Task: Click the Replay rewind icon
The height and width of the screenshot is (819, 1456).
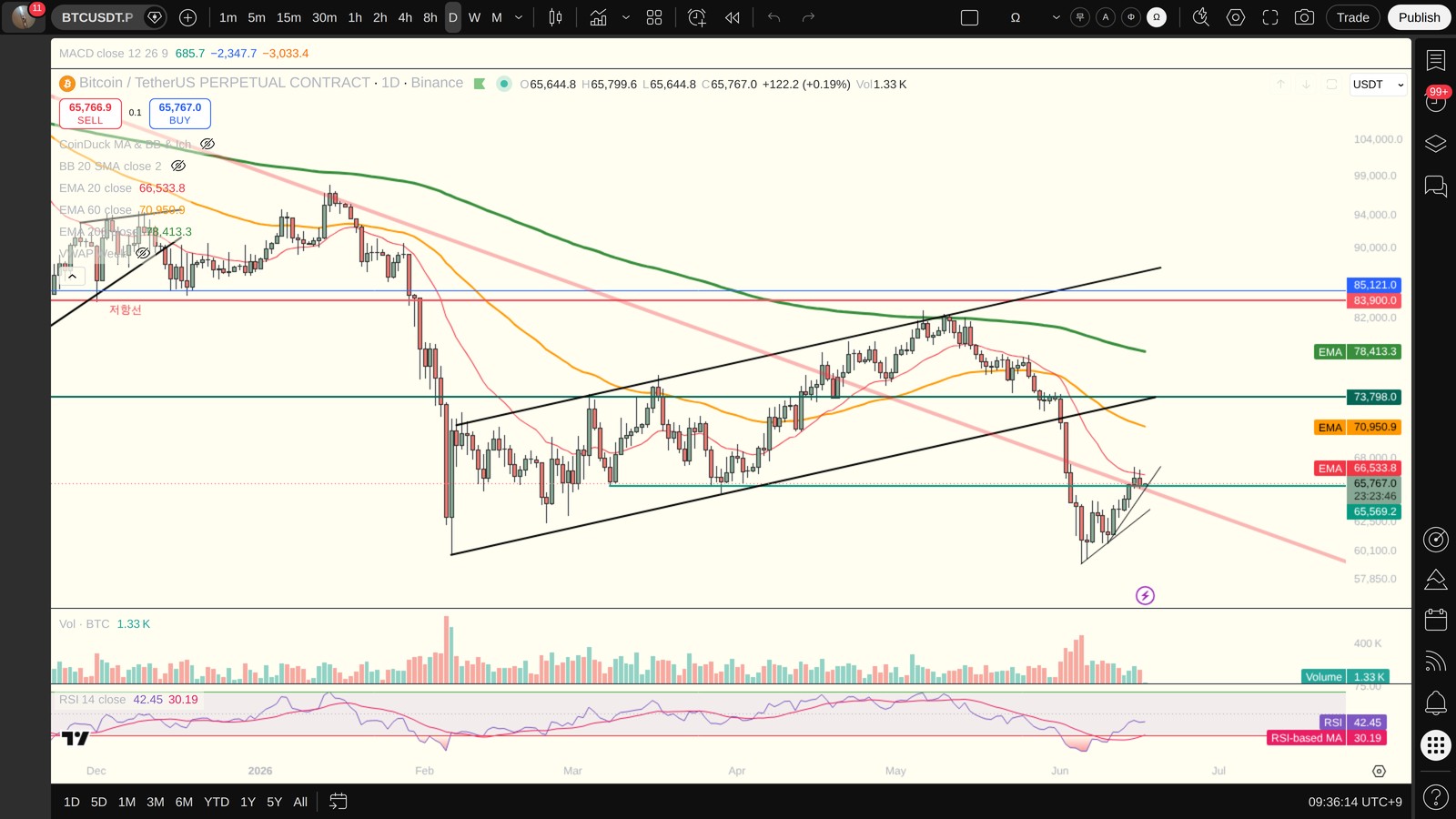Action: click(x=733, y=17)
